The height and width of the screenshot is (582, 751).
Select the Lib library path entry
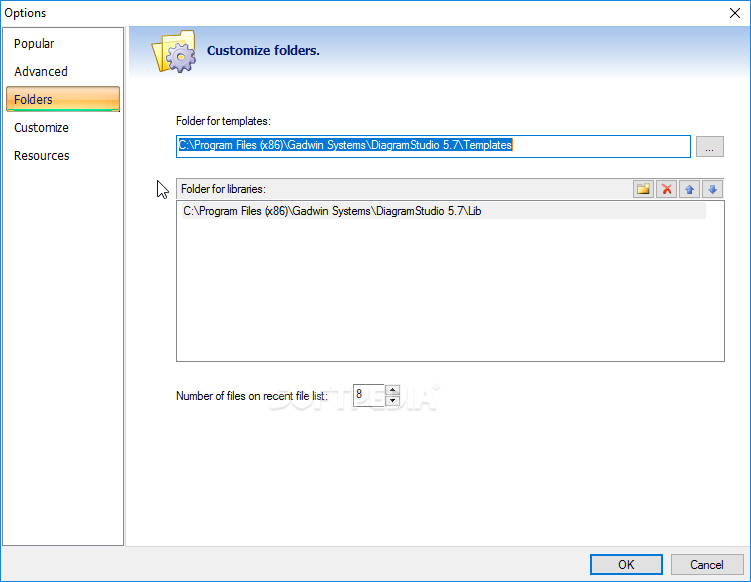pos(444,211)
